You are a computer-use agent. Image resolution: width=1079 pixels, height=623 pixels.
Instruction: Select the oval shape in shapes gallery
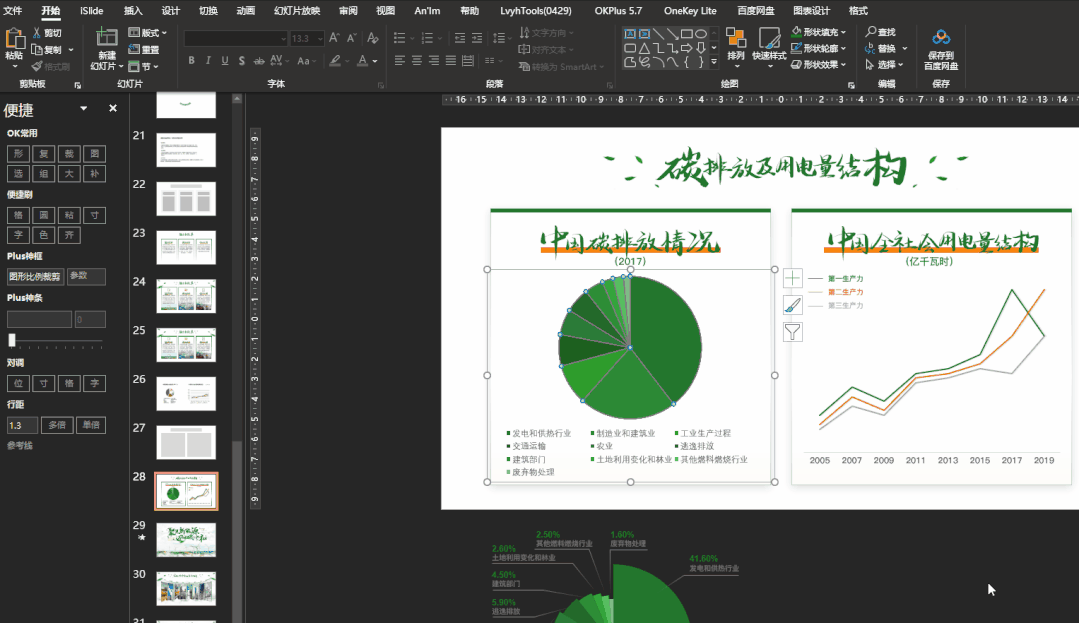click(701, 33)
